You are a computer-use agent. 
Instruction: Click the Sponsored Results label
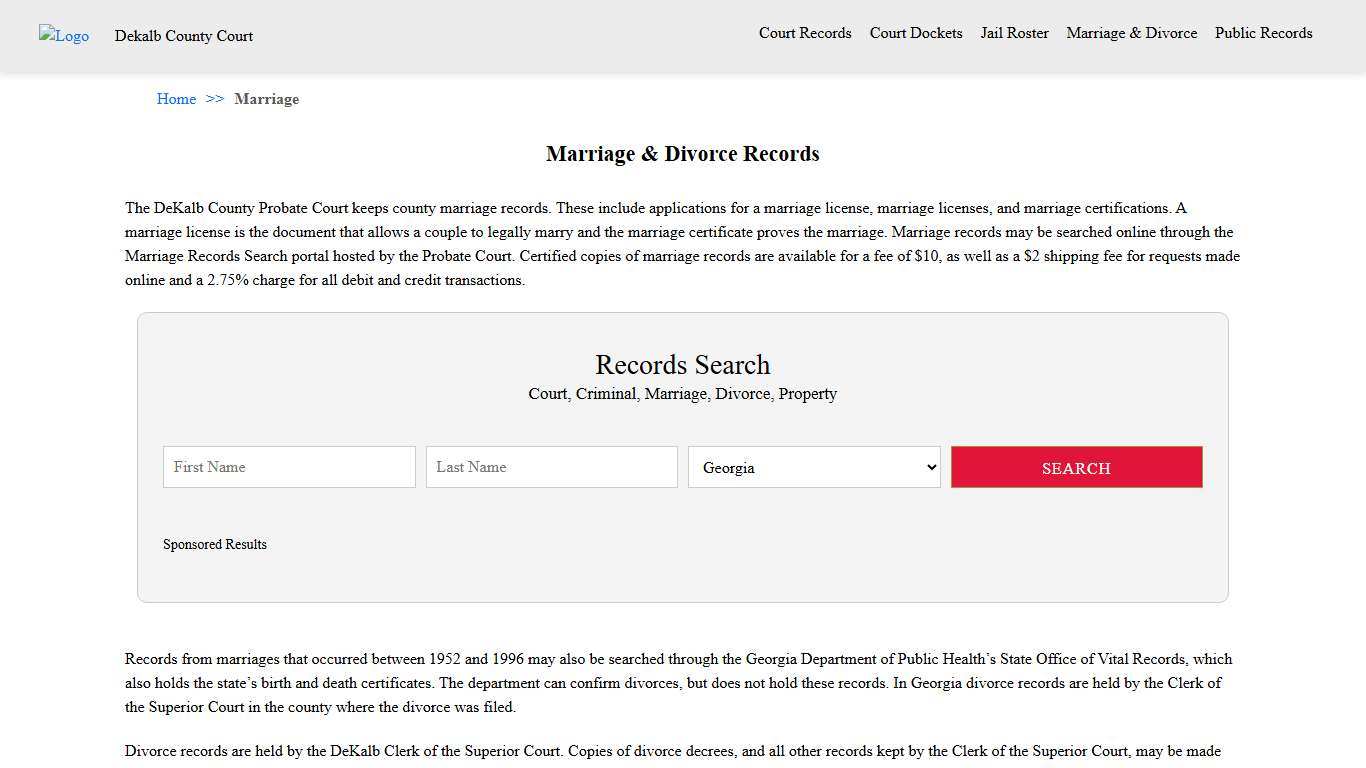click(x=215, y=544)
